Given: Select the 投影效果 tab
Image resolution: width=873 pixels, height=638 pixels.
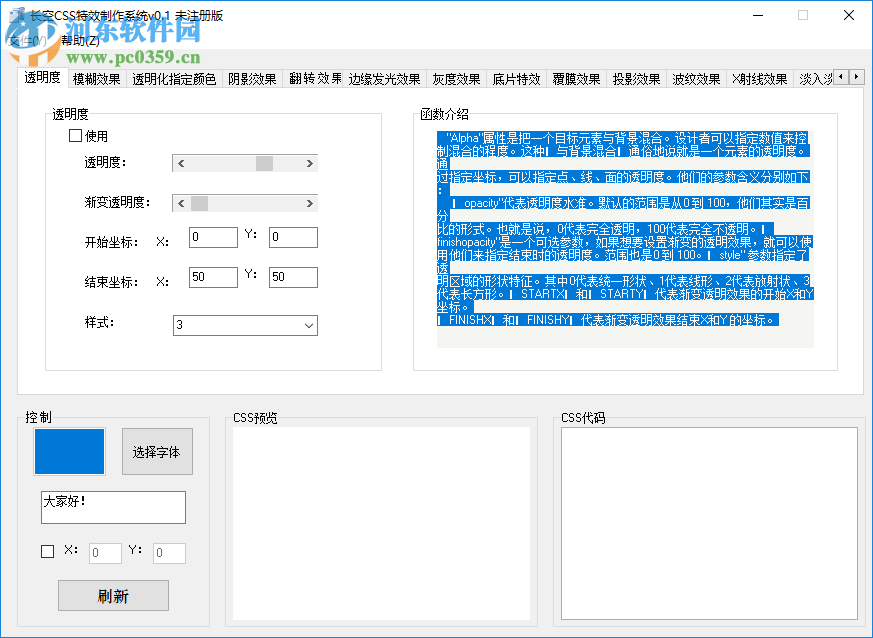Looking at the screenshot, I should (635, 79).
